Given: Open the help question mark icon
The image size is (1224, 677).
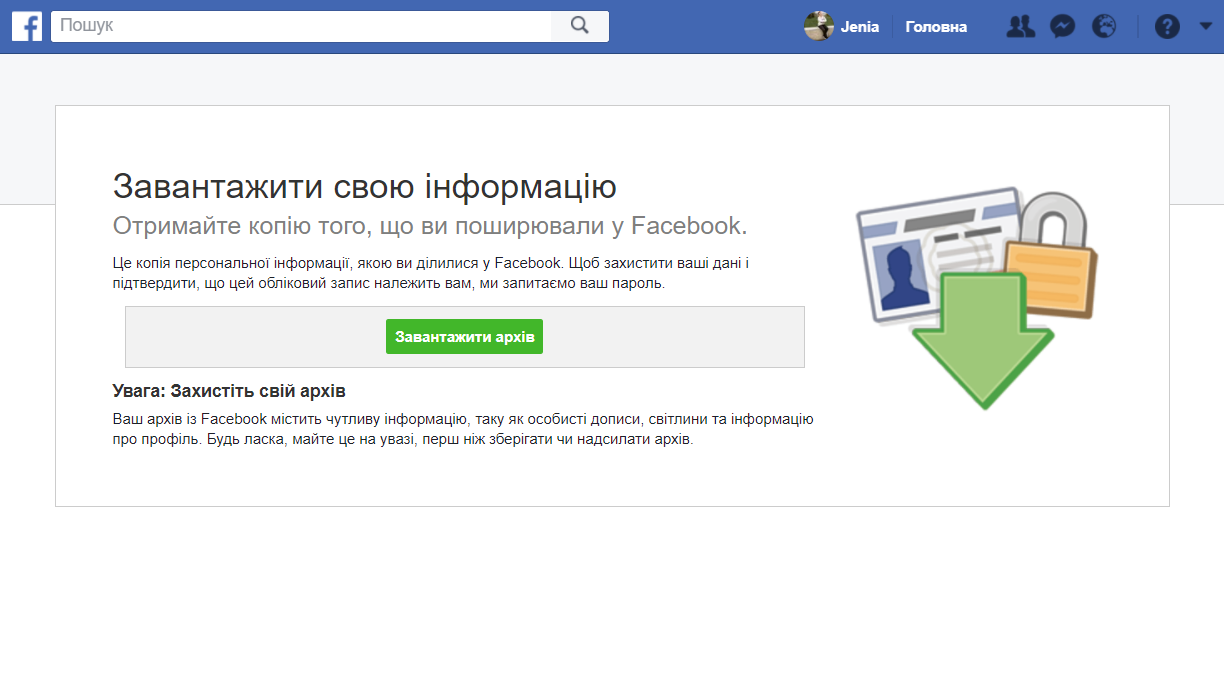Looking at the screenshot, I should 1167,27.
